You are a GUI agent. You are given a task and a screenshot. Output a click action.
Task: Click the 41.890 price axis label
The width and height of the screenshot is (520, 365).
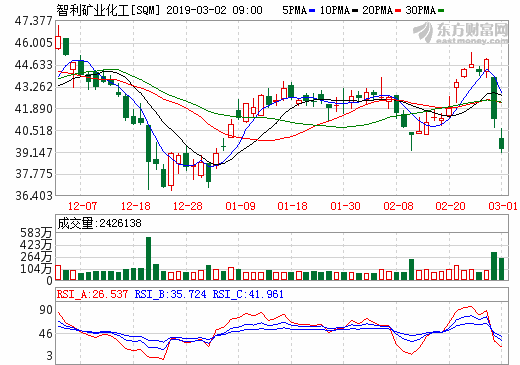coord(34,109)
